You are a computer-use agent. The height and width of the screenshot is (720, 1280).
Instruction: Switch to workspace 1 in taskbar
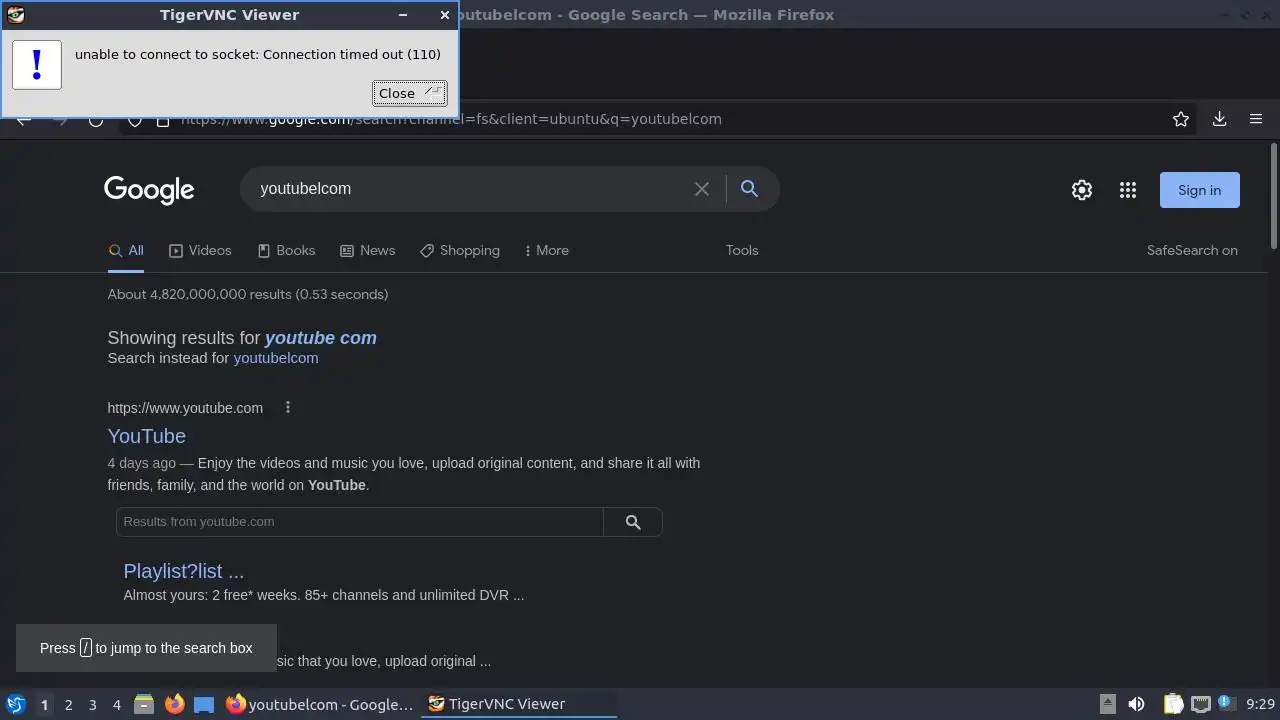click(x=44, y=705)
